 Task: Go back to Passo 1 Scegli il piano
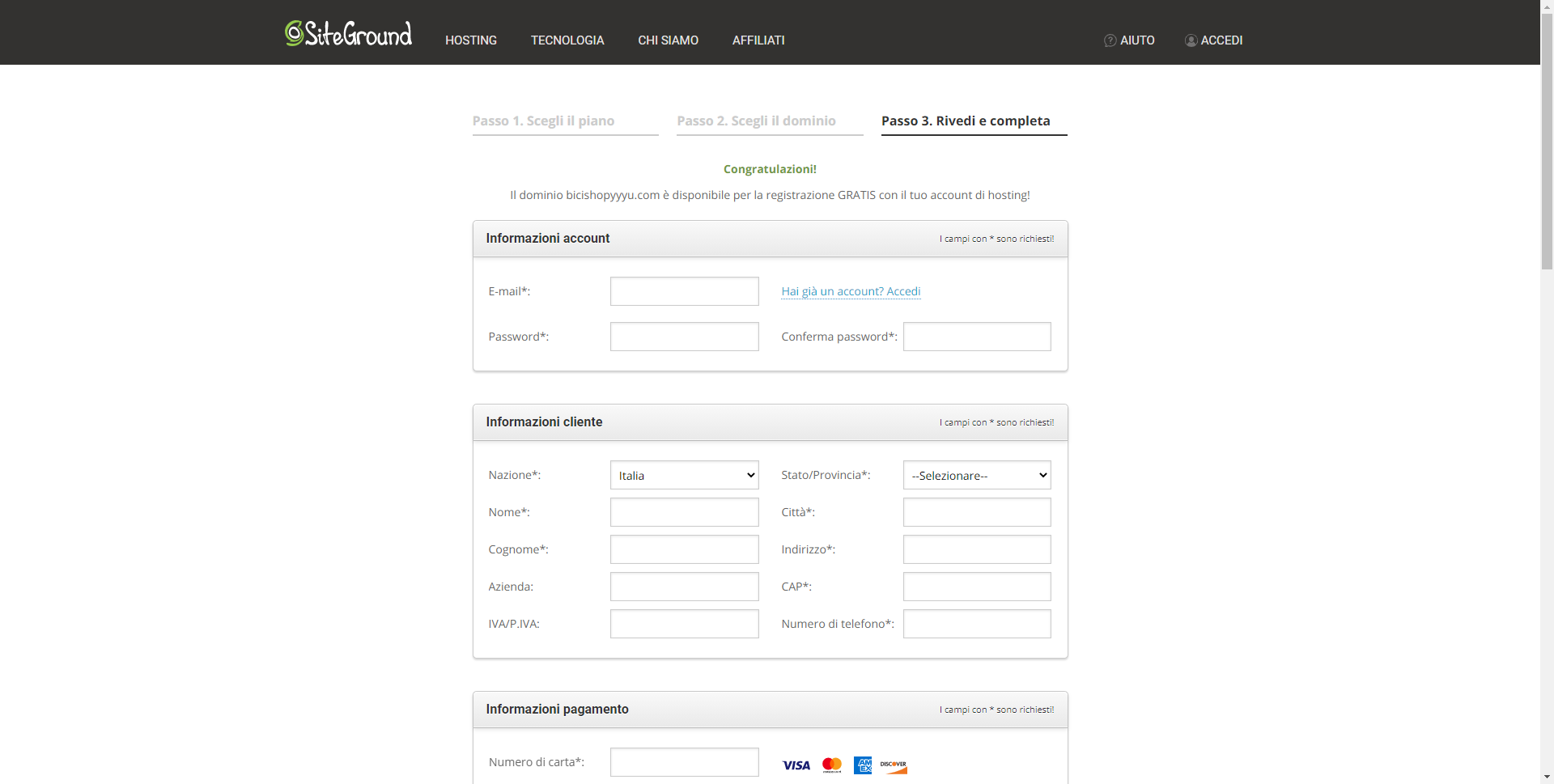tap(543, 121)
